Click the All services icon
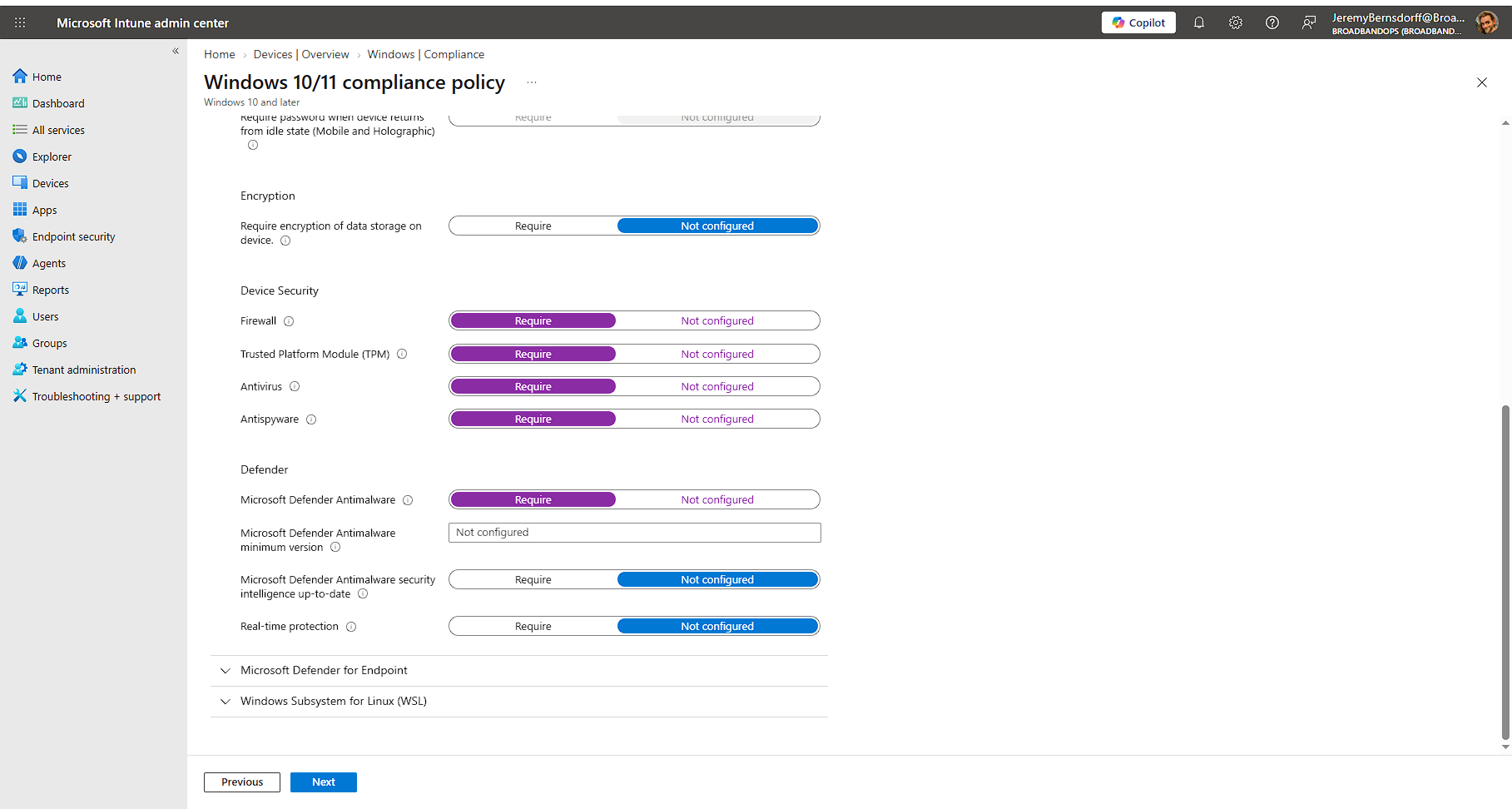Image resolution: width=1512 pixels, height=809 pixels. tap(20, 130)
